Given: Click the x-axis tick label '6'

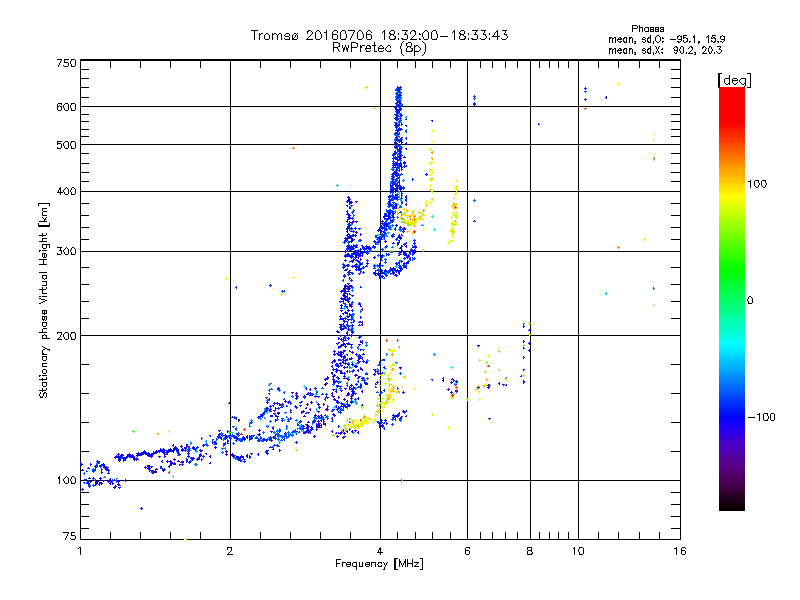Looking at the screenshot, I should (467, 551).
